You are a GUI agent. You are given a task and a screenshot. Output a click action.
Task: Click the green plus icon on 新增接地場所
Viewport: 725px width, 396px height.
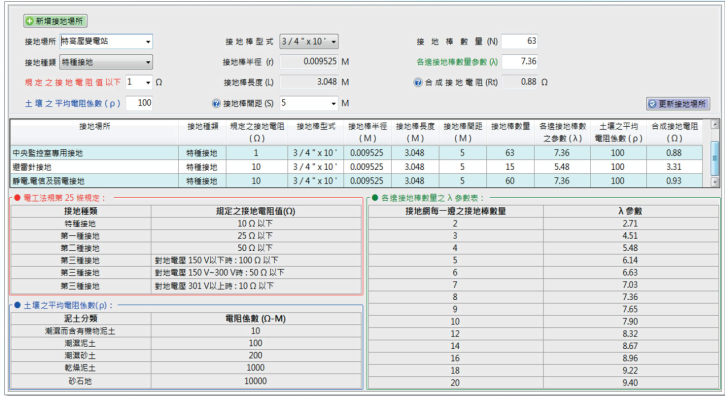point(30,21)
